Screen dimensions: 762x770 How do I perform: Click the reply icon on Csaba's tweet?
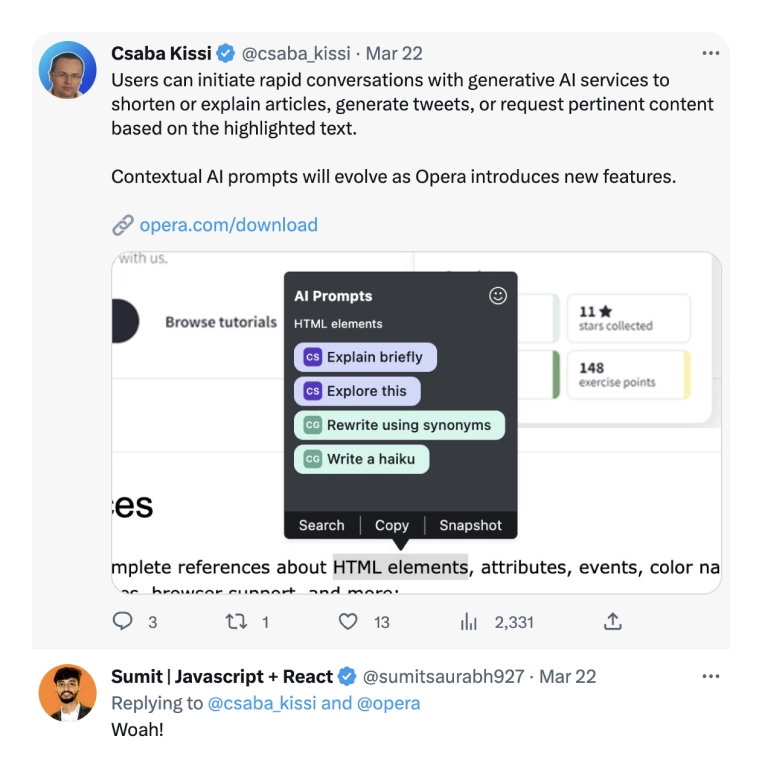[123, 622]
